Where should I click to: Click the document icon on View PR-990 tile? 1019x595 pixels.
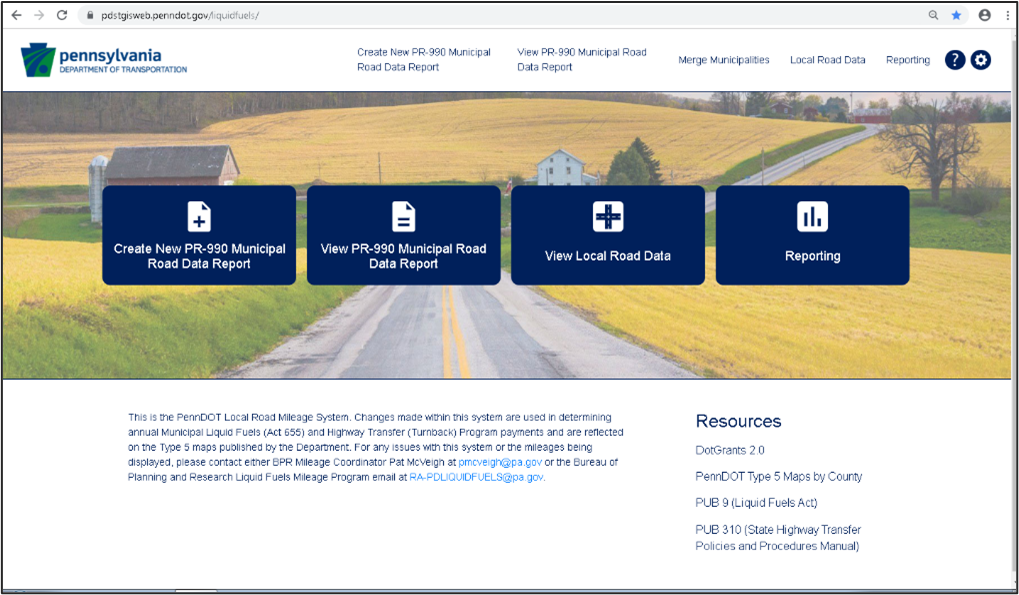404,216
